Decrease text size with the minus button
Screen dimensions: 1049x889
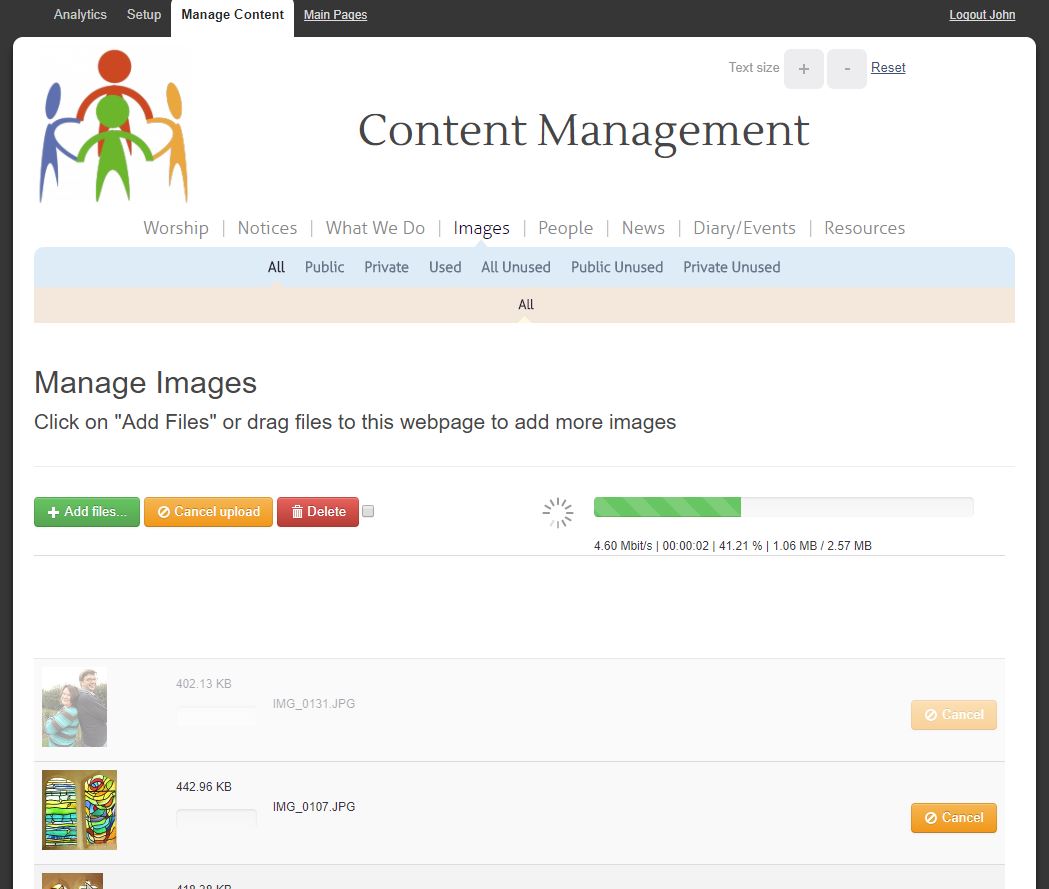(846, 68)
